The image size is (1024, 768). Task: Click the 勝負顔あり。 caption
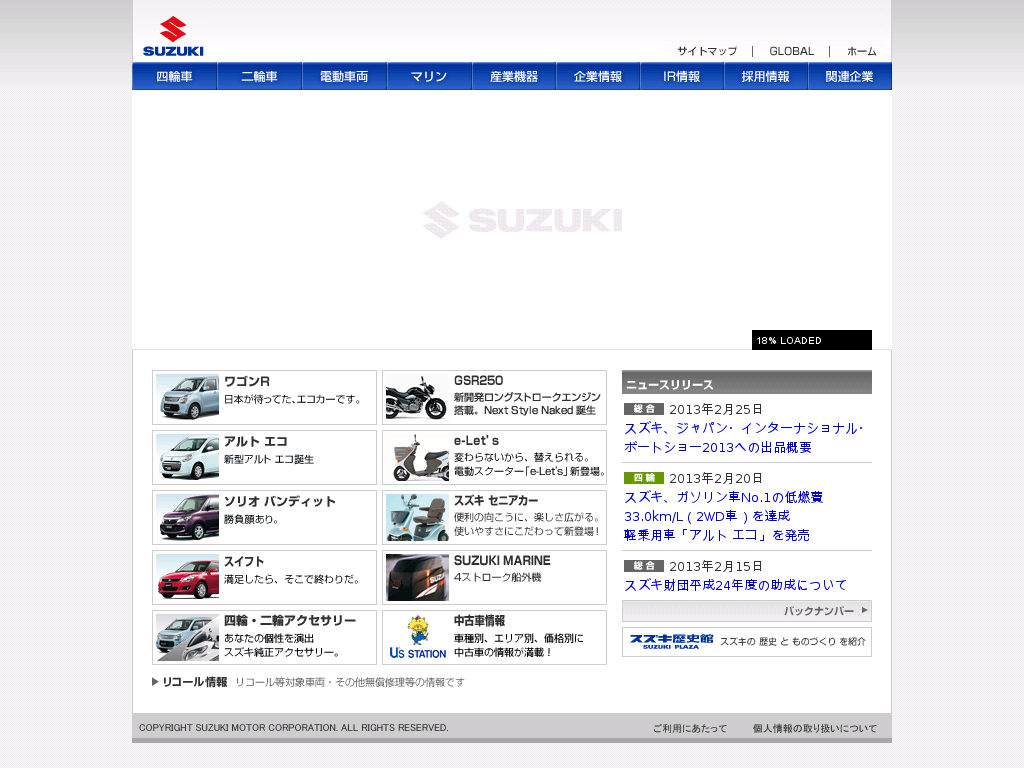pos(252,520)
